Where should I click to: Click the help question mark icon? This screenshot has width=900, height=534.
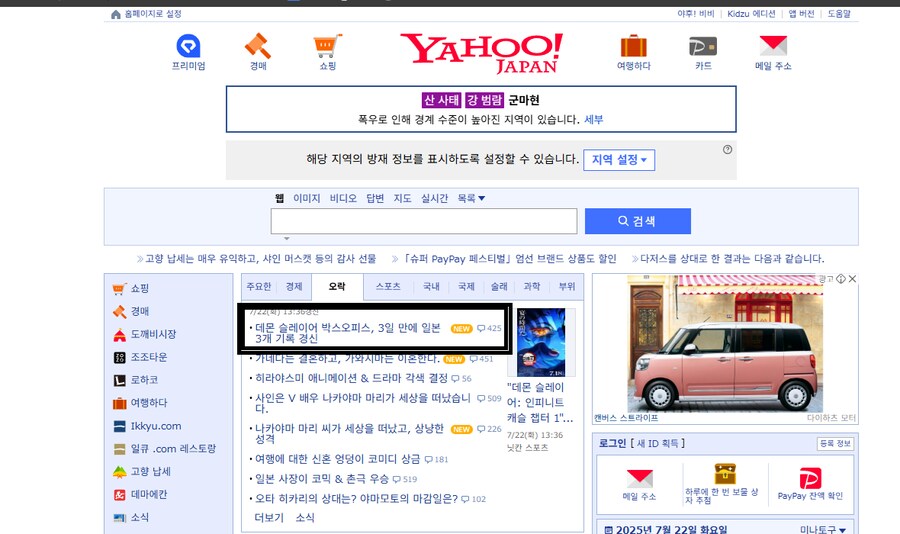[x=727, y=150]
